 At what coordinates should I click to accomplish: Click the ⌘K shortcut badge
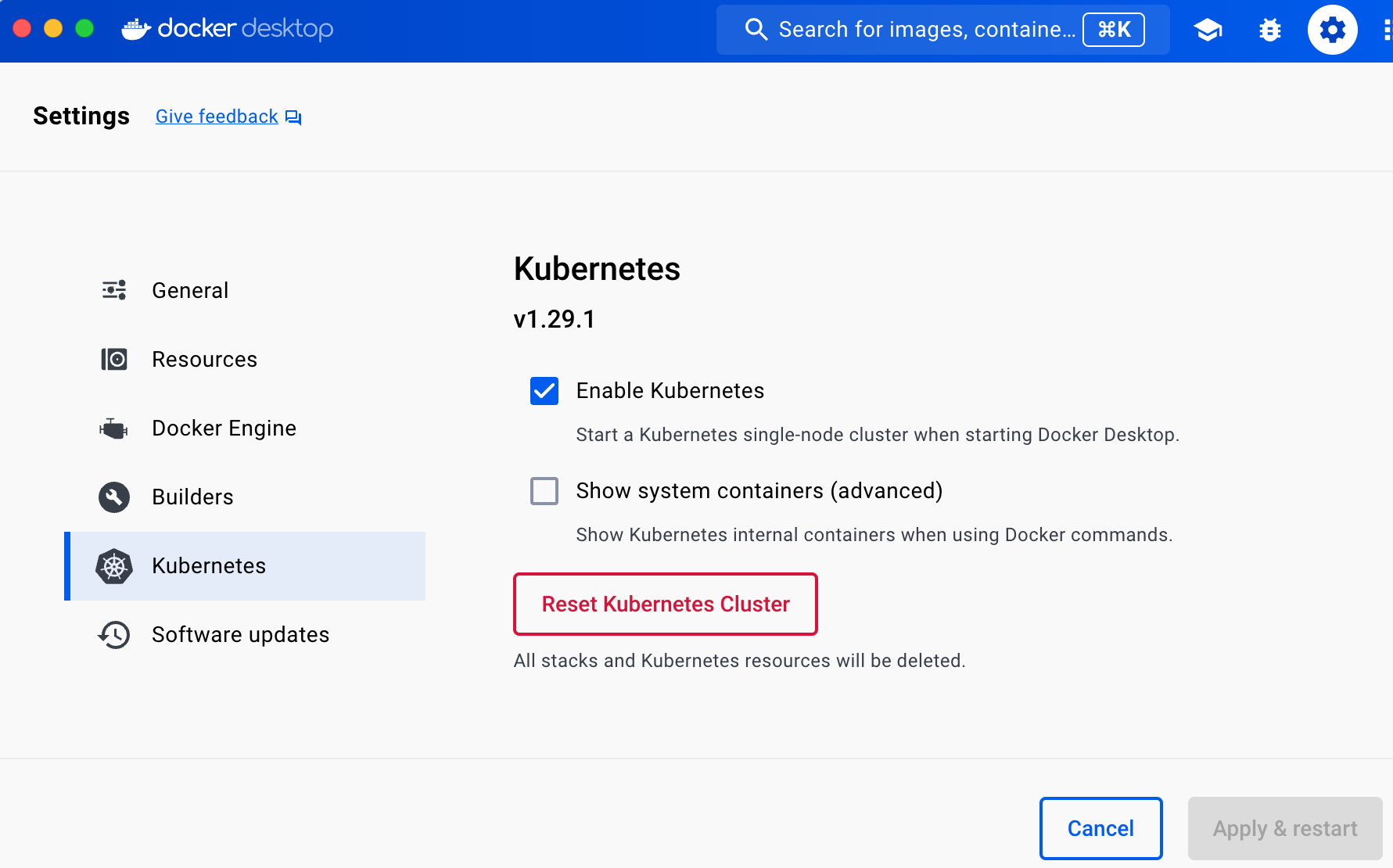pos(1114,30)
